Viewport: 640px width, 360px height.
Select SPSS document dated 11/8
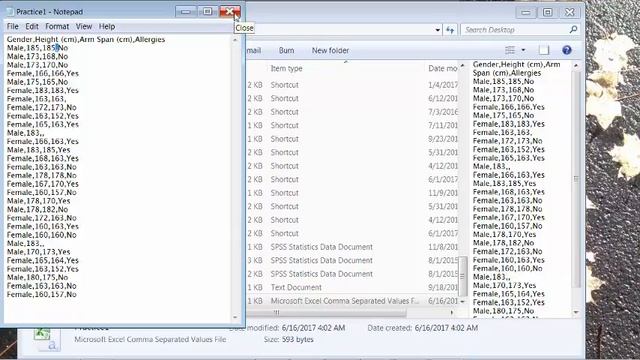click(x=352, y=247)
